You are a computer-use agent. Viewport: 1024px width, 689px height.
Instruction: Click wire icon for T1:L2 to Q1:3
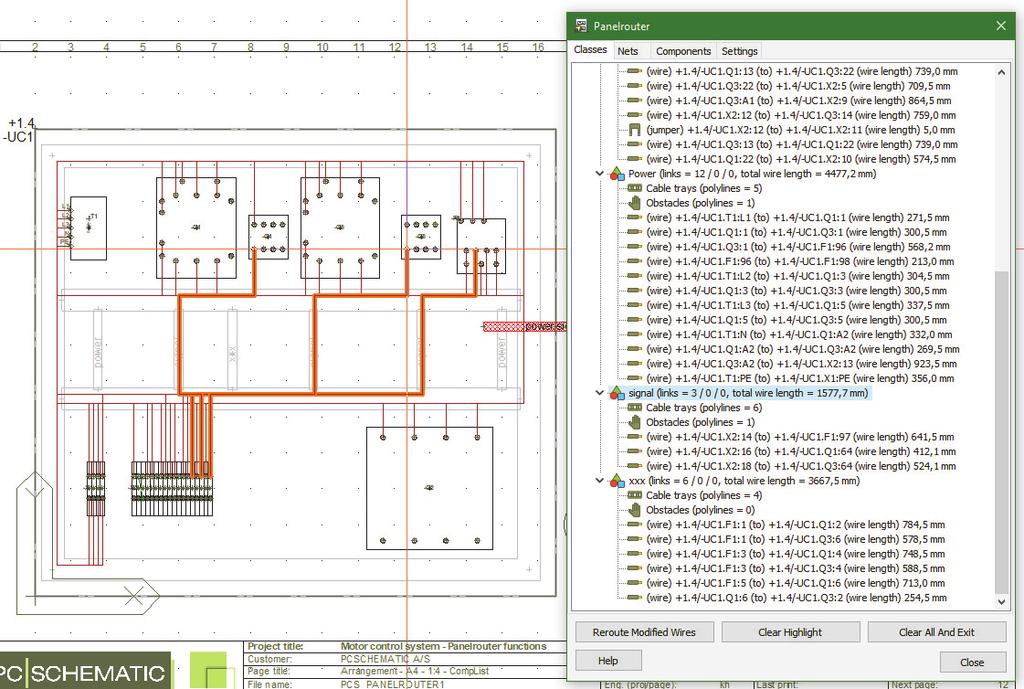point(634,276)
